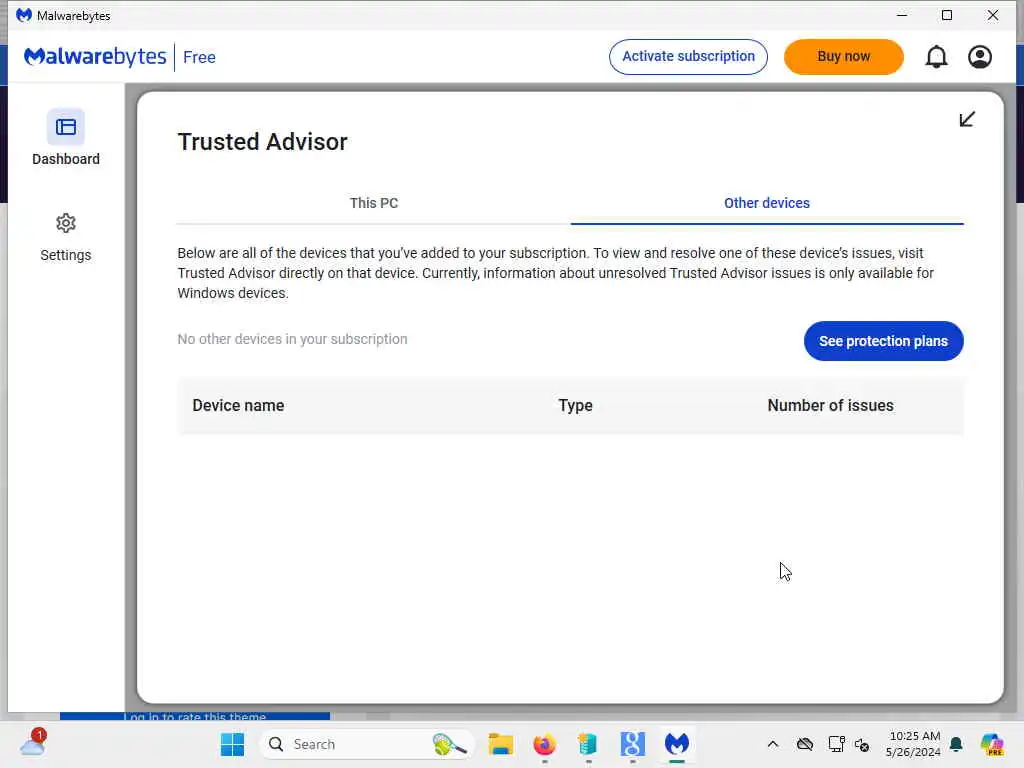The width and height of the screenshot is (1024, 768).
Task: Click the tray display network icon
Action: [x=836, y=744]
